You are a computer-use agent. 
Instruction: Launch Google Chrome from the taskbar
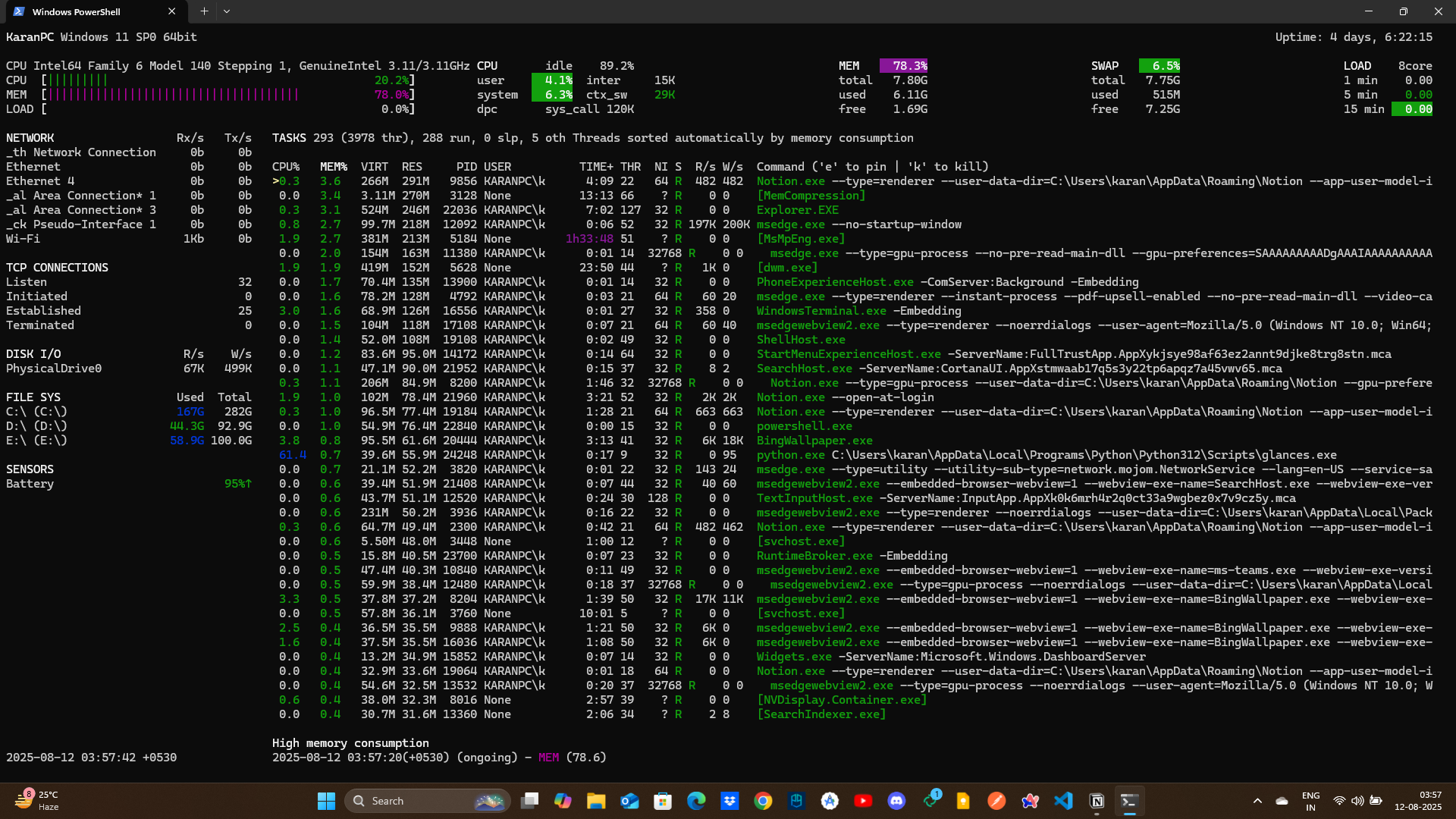click(x=763, y=801)
